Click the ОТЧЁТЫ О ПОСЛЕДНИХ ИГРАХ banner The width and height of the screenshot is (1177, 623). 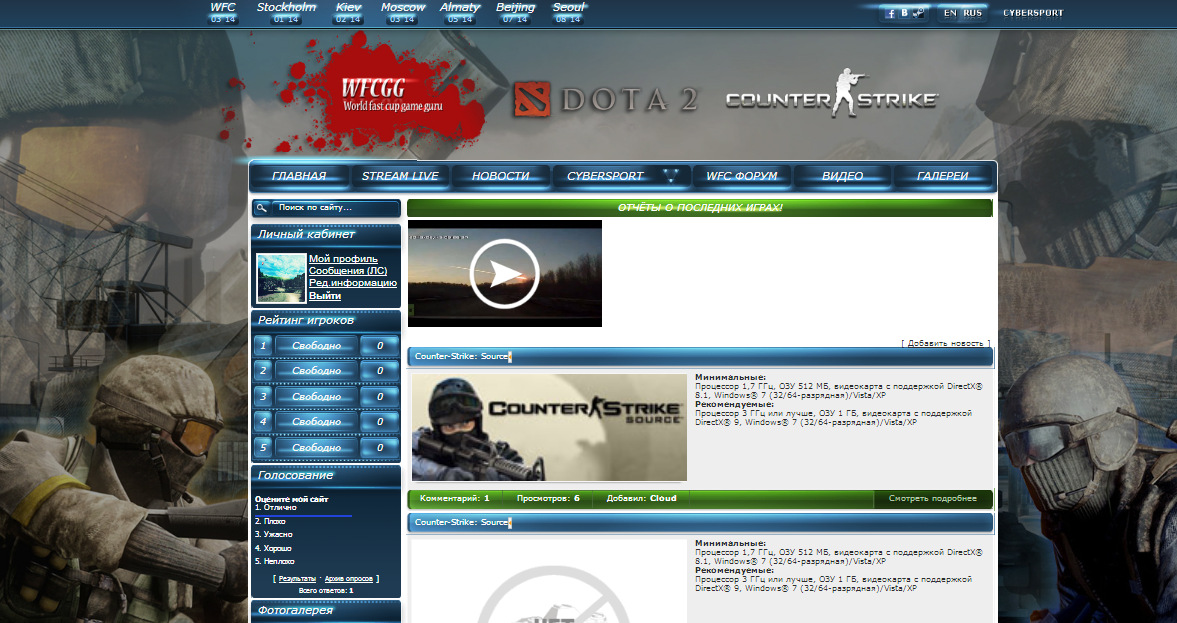pos(700,208)
